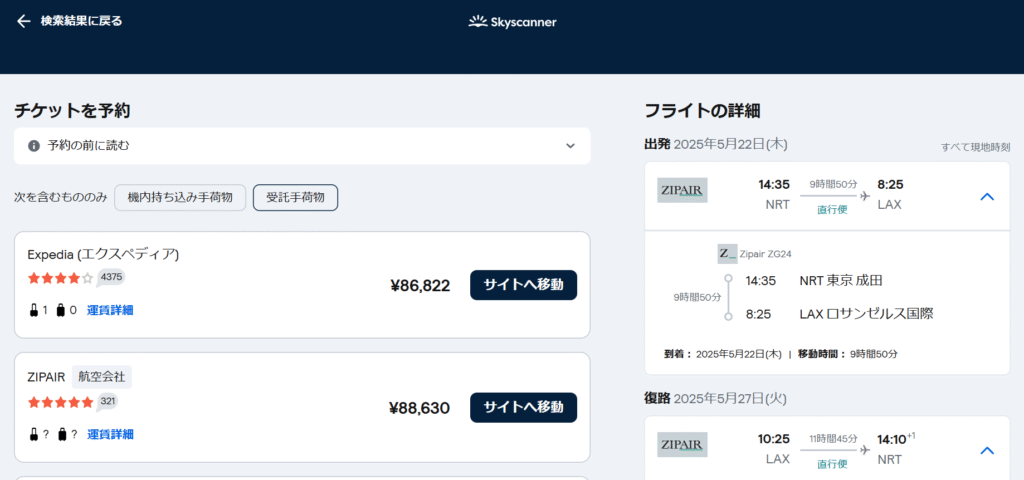Click the 次を含むもののみ label
Viewport: 1024px width, 480px height.
pyautogui.click(x=60, y=198)
